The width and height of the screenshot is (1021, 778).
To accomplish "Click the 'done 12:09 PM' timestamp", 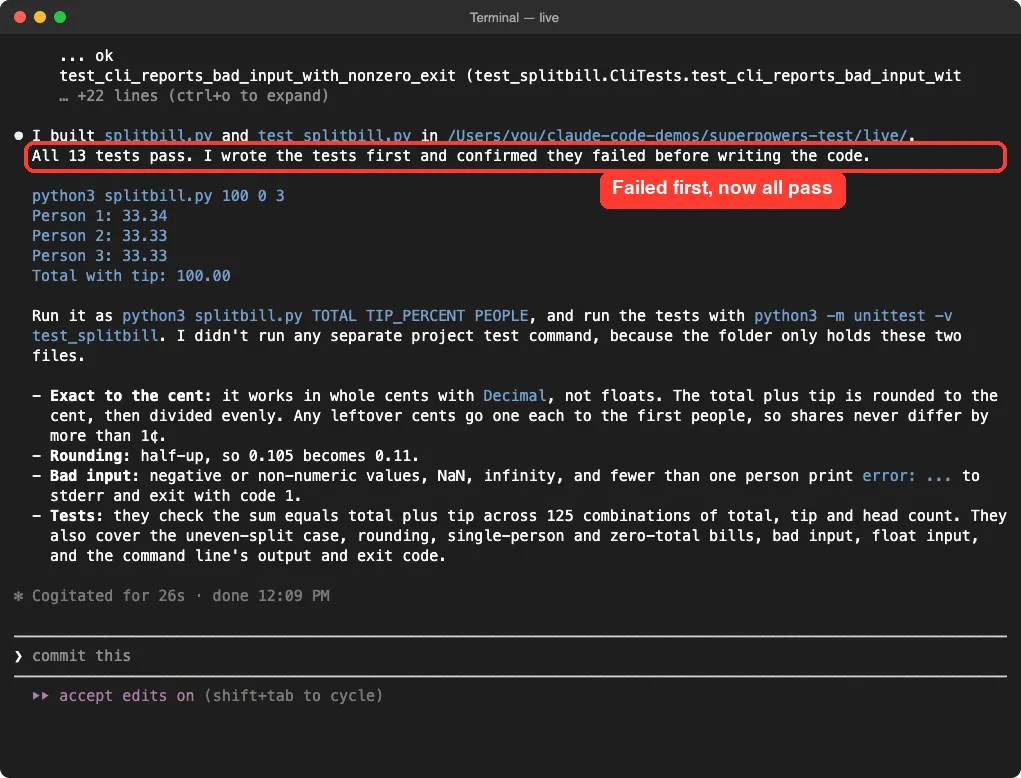I will [x=271, y=596].
